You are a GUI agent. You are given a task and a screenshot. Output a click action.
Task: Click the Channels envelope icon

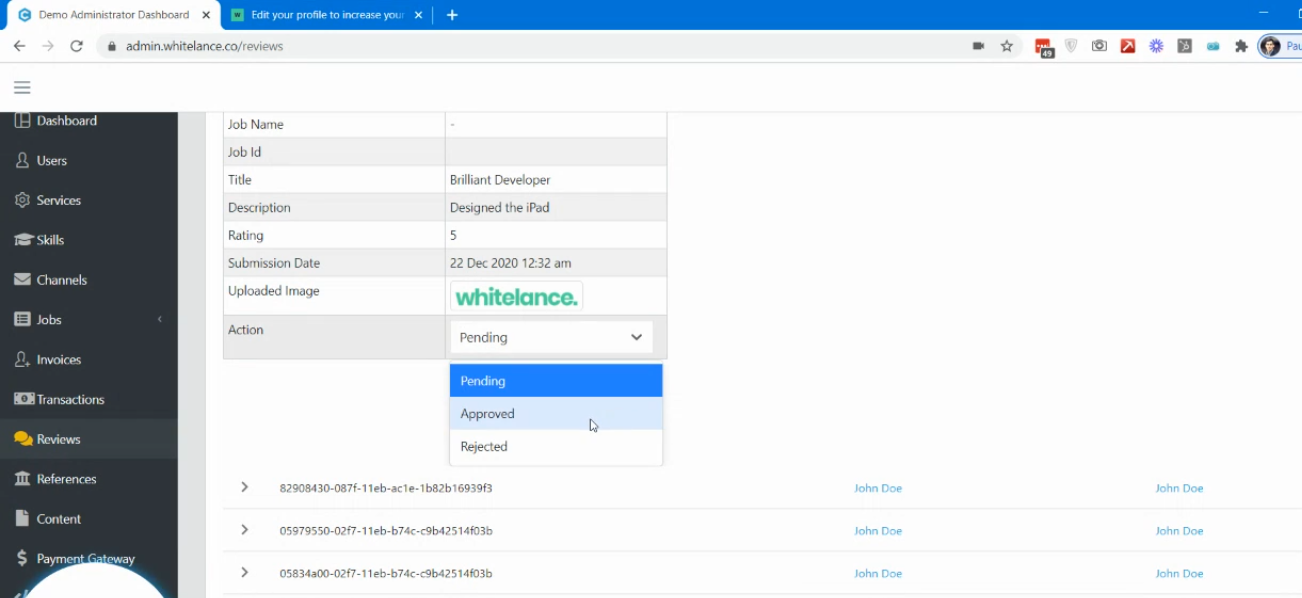[22, 280]
